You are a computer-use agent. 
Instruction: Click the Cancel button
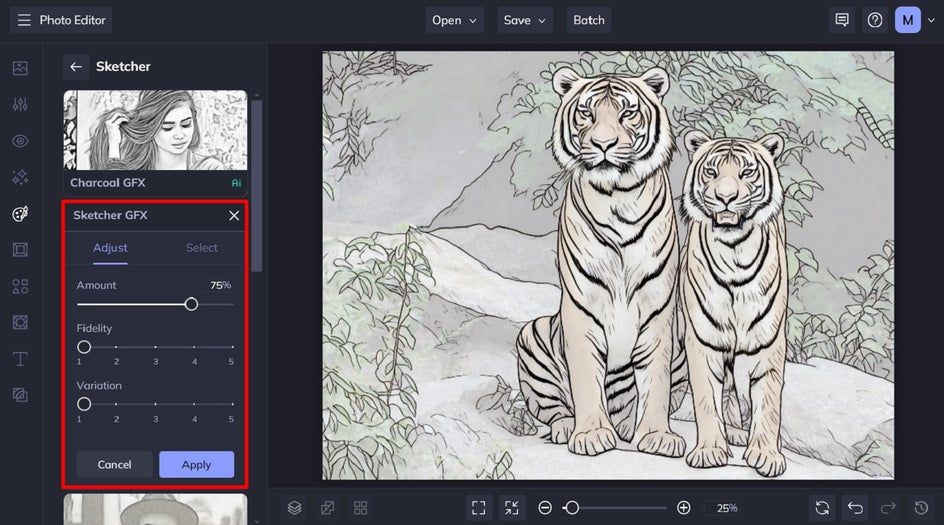[x=114, y=464]
